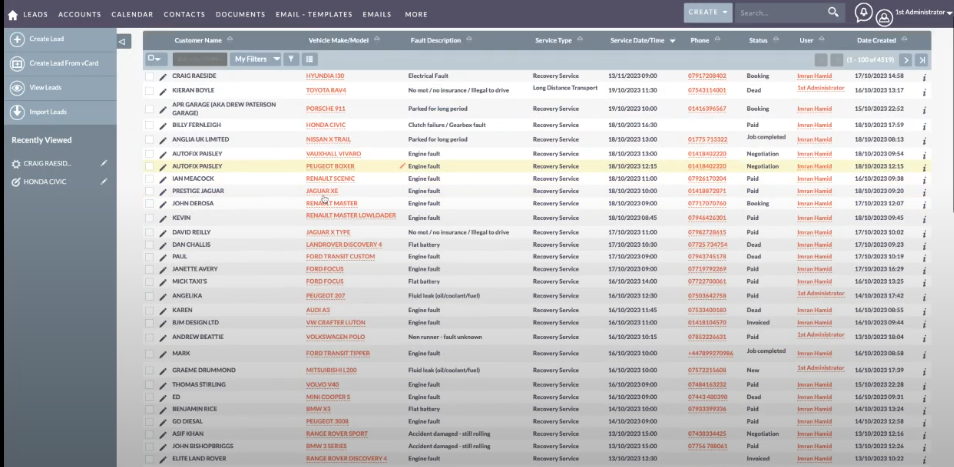Open the column chooser icon
Image resolution: width=954 pixels, height=467 pixels.
tap(309, 59)
